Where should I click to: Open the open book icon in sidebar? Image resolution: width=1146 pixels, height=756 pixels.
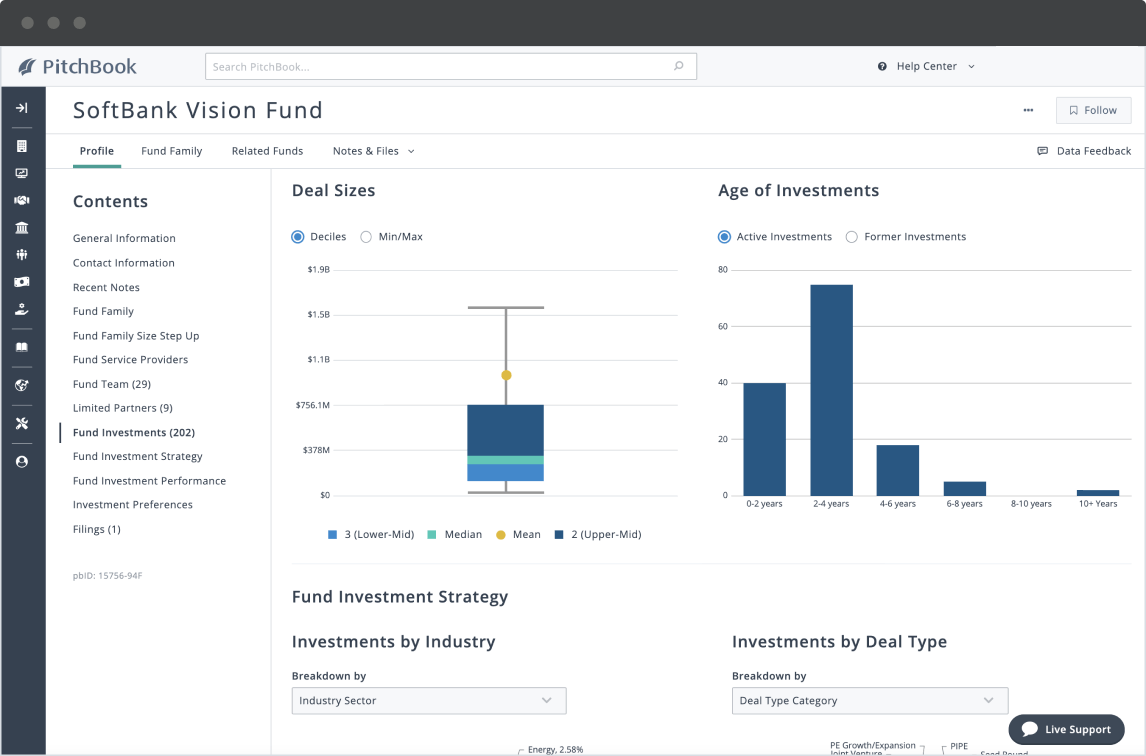coord(22,347)
